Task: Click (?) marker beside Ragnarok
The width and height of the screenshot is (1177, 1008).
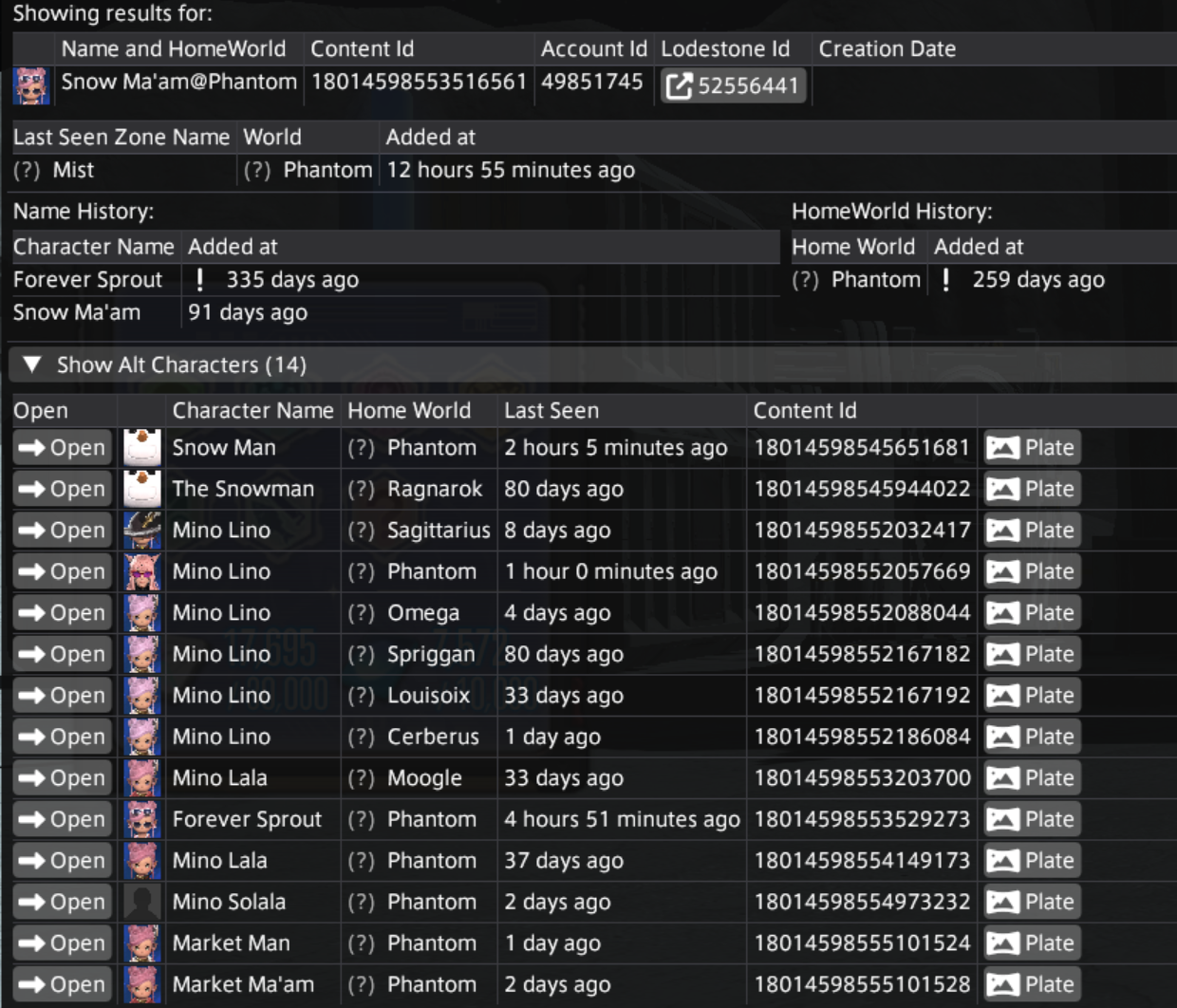Action: [361, 489]
